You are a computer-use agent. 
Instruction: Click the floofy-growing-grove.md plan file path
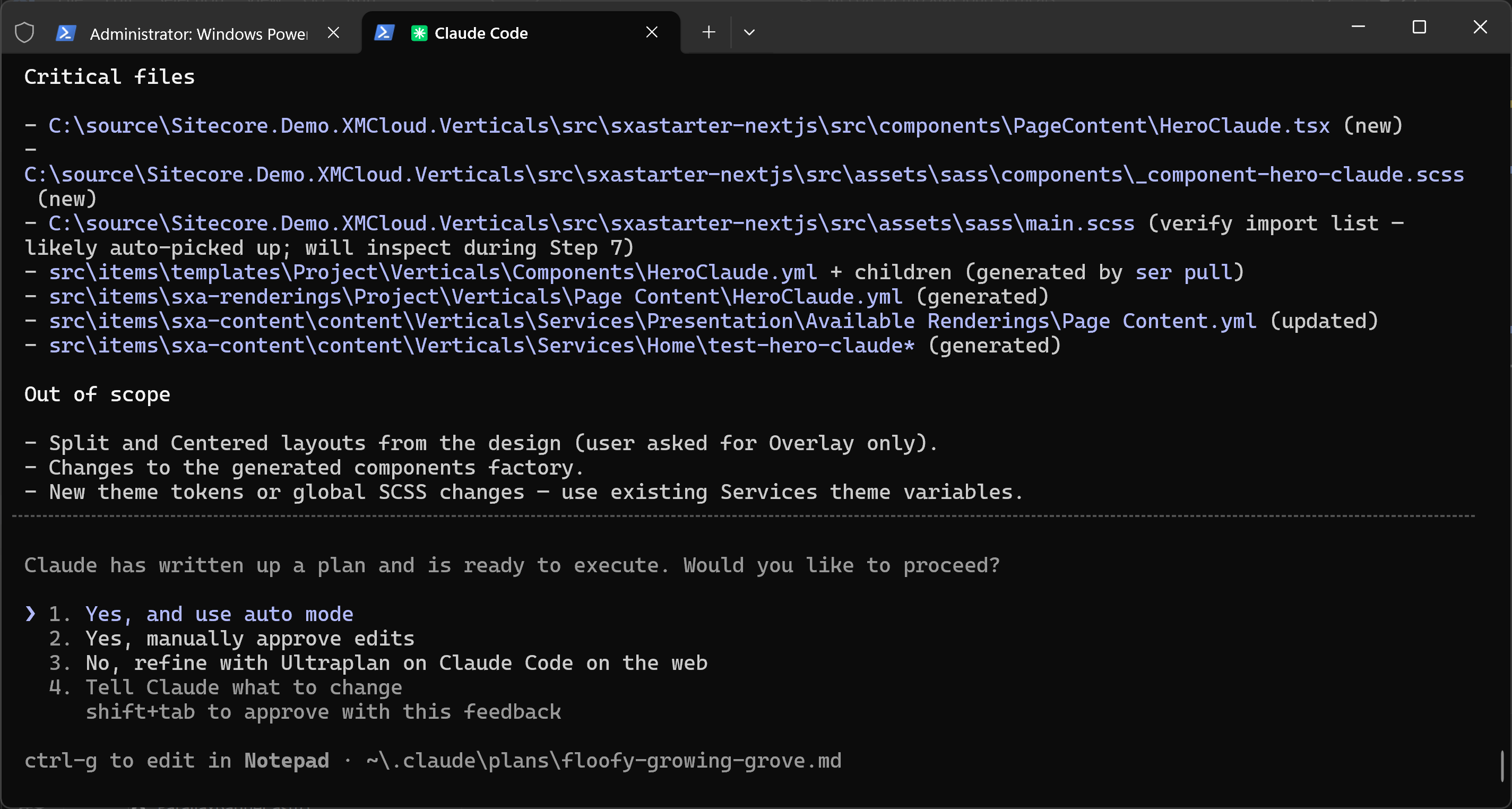[603, 761]
